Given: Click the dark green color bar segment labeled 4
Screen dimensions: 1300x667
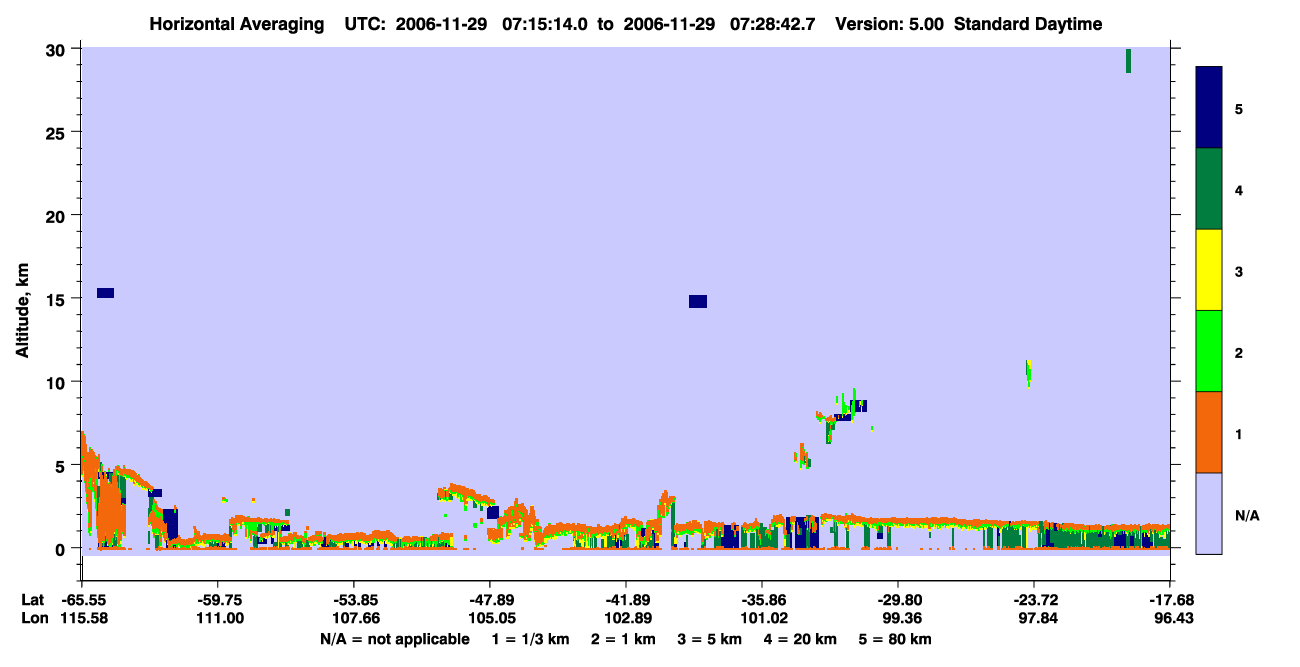Looking at the screenshot, I should point(1209,189).
